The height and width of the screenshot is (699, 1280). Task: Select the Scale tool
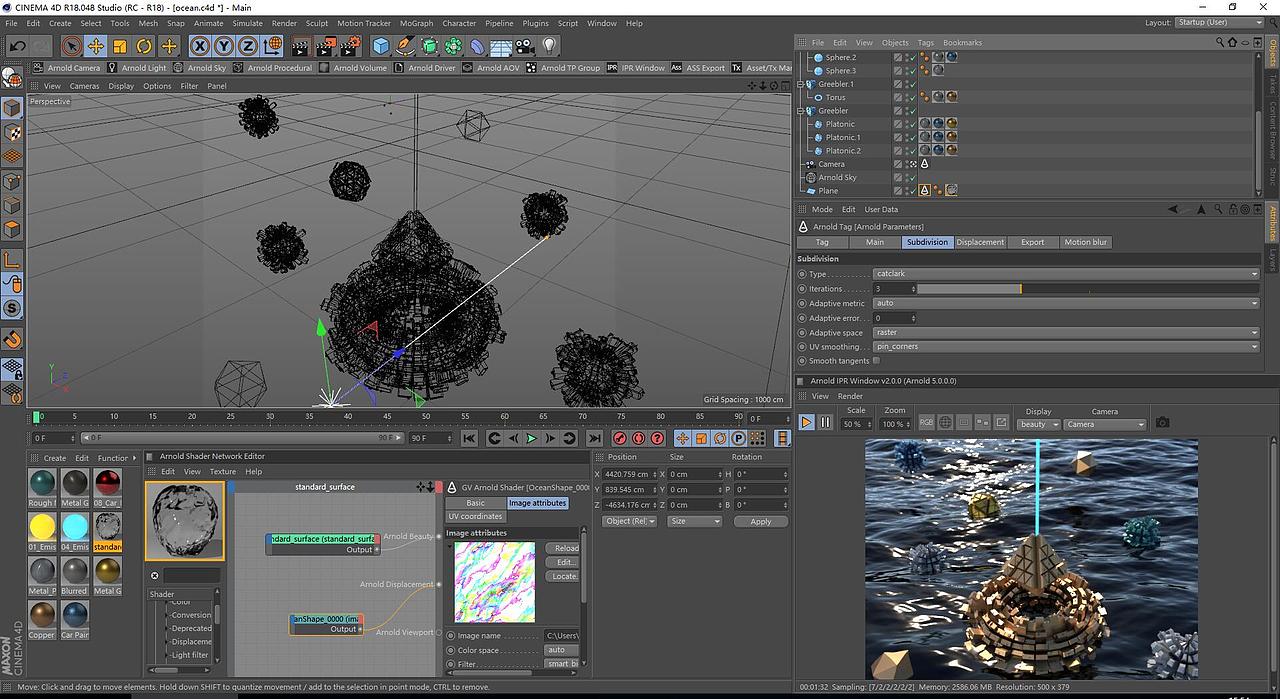pyautogui.click(x=119, y=45)
